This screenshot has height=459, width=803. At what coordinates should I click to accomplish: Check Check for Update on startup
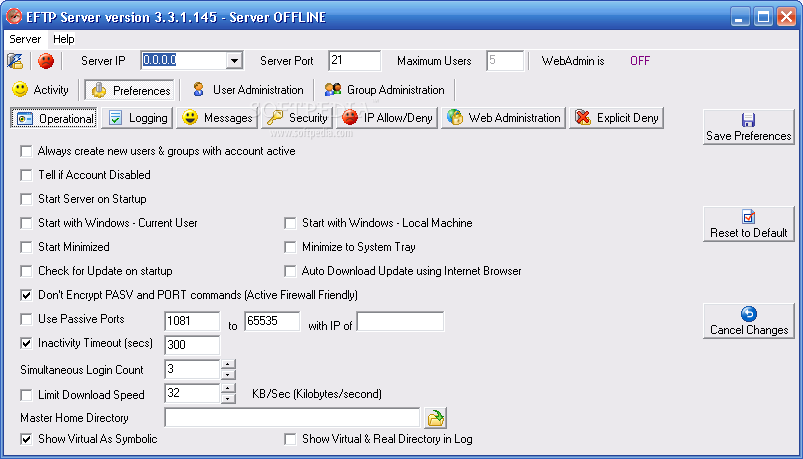(26, 271)
